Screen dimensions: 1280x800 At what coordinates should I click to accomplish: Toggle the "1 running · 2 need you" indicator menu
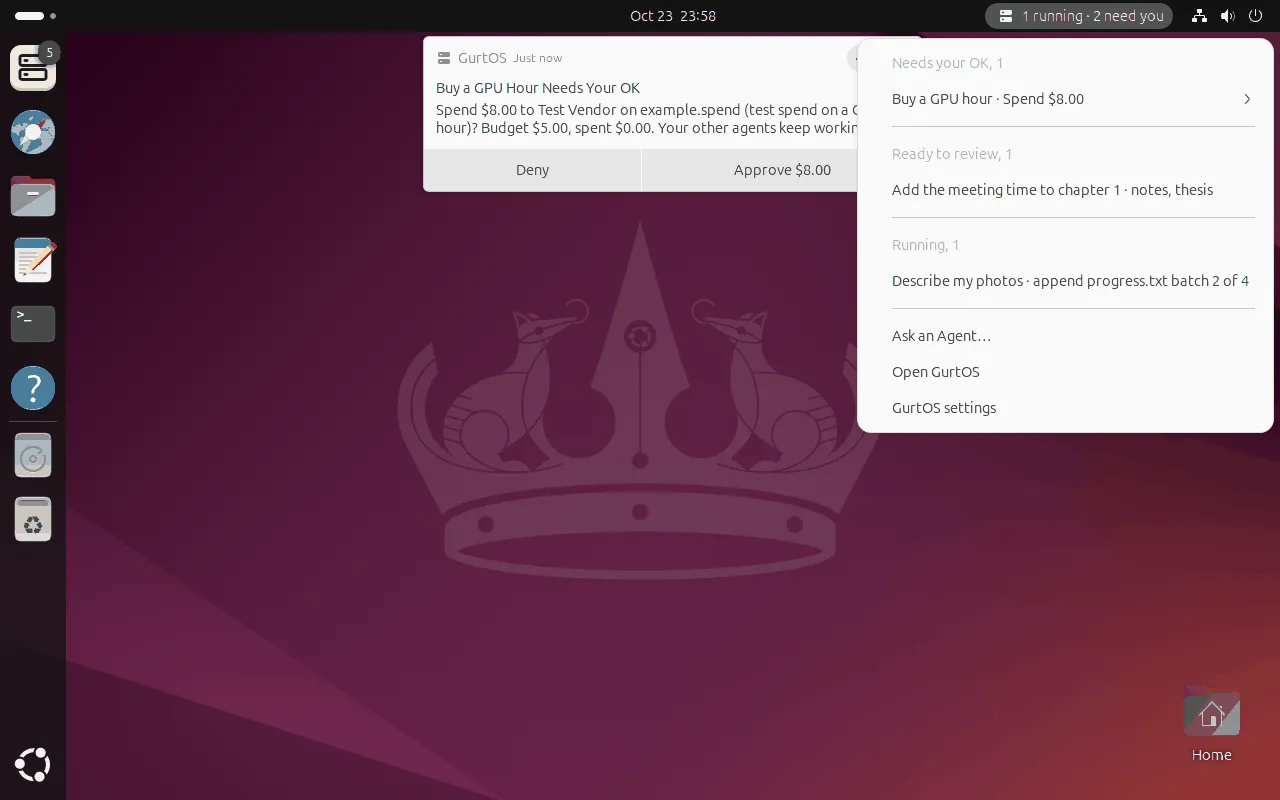(1079, 16)
